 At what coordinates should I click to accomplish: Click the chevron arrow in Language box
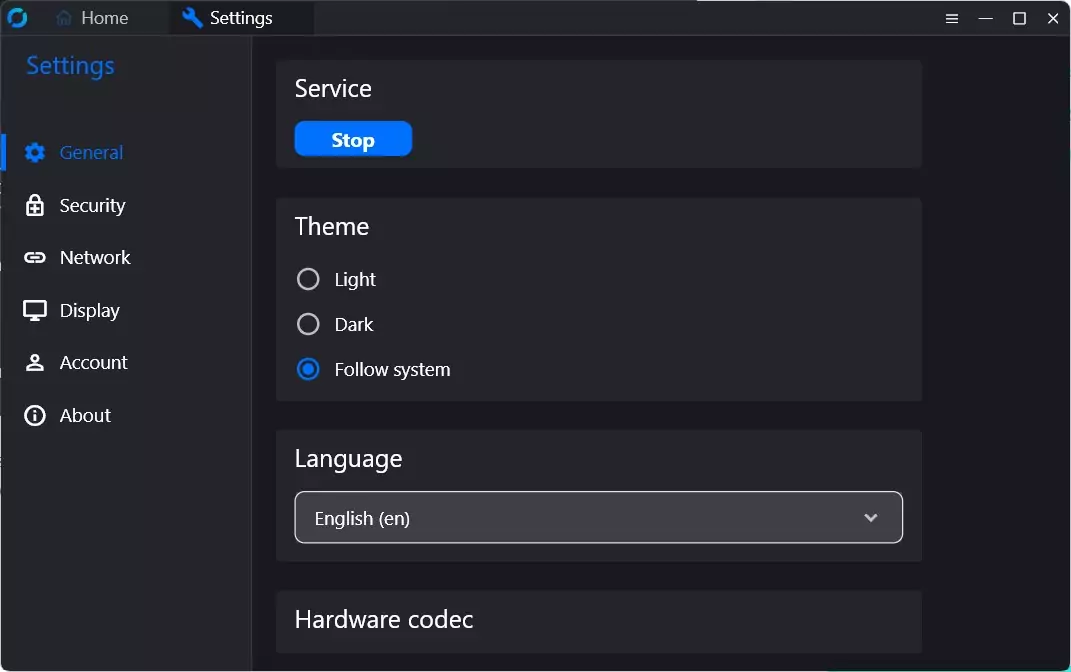coord(870,518)
